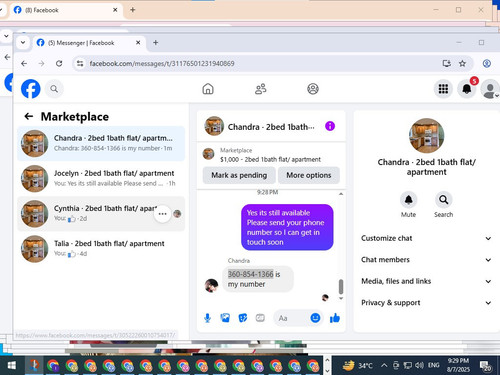Open the Facebook search magnifier icon
The width and height of the screenshot is (500, 375).
[54, 89]
